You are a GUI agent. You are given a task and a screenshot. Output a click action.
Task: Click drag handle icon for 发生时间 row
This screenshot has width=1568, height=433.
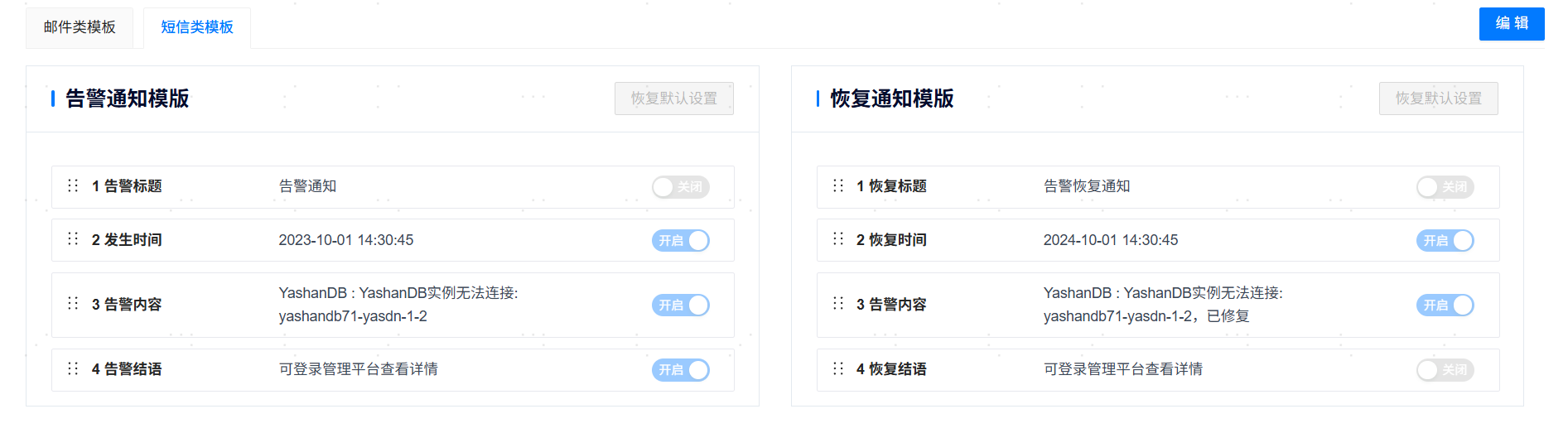[x=73, y=239]
